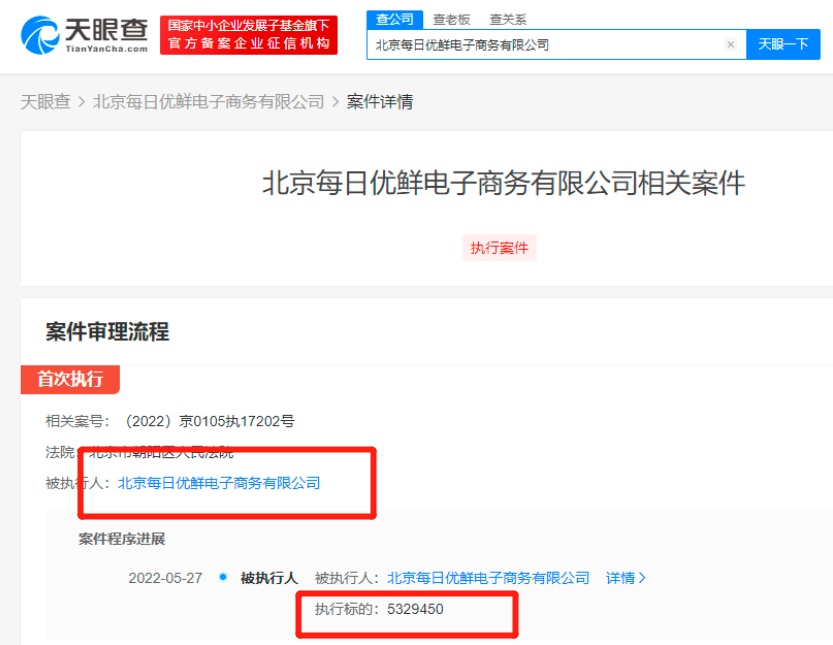Screen dimensions: 833x645
Task: Click the 天眼一下 search button
Action: (x=783, y=44)
